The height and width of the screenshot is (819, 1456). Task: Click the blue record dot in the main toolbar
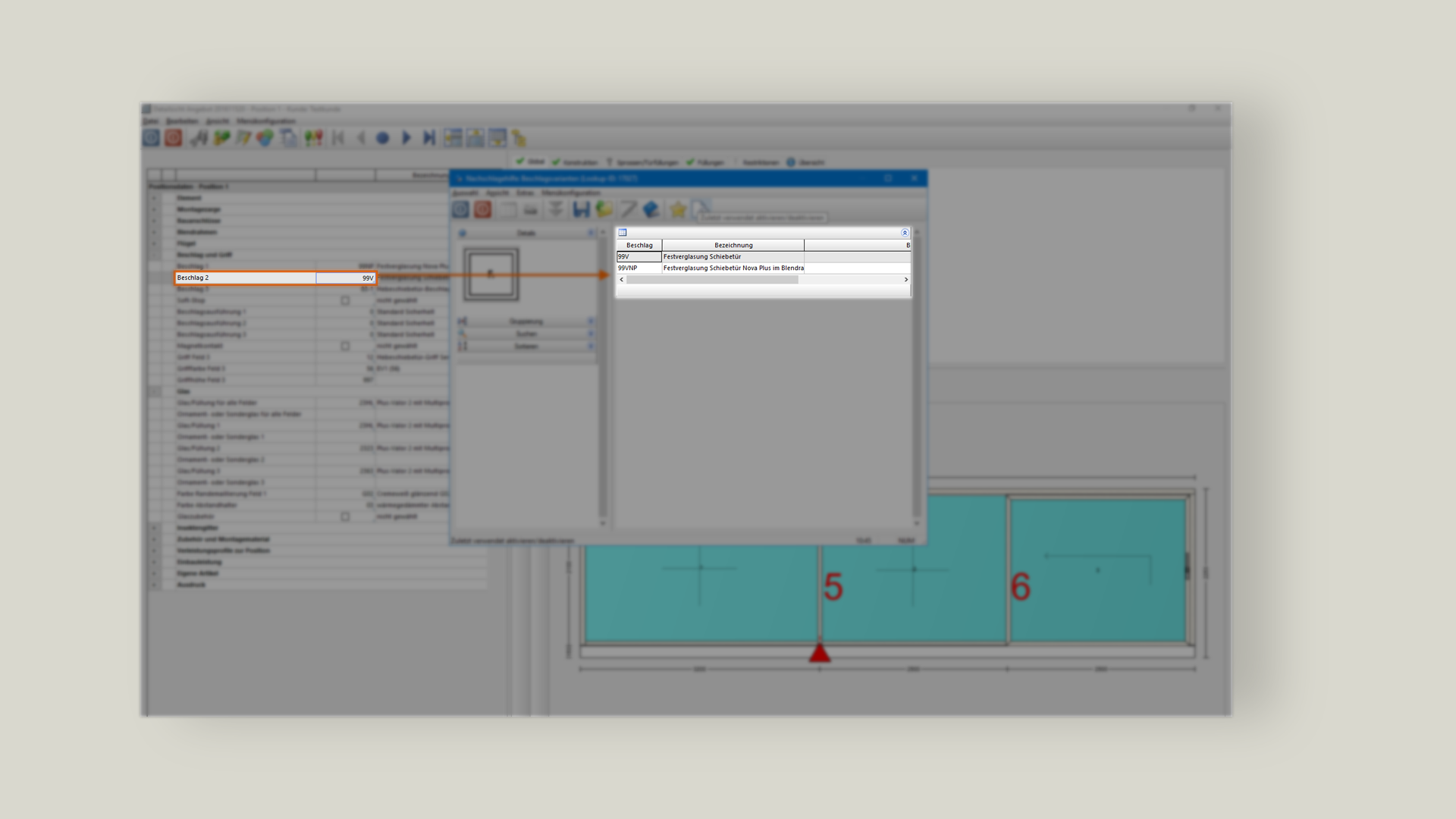click(383, 138)
